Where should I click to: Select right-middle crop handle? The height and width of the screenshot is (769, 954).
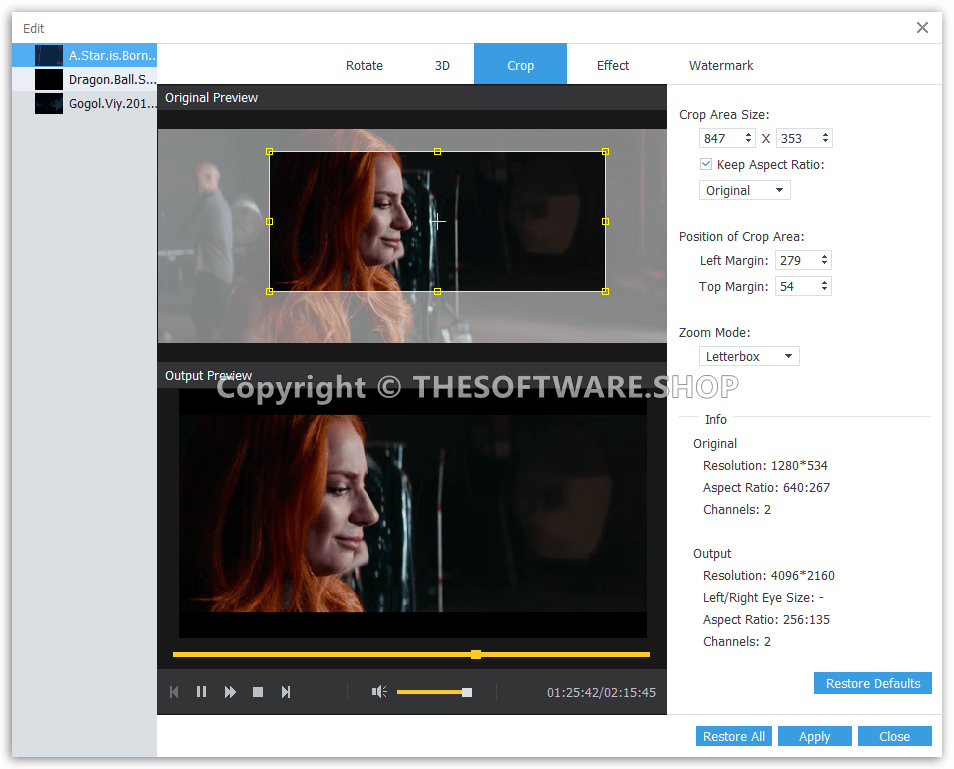[605, 221]
